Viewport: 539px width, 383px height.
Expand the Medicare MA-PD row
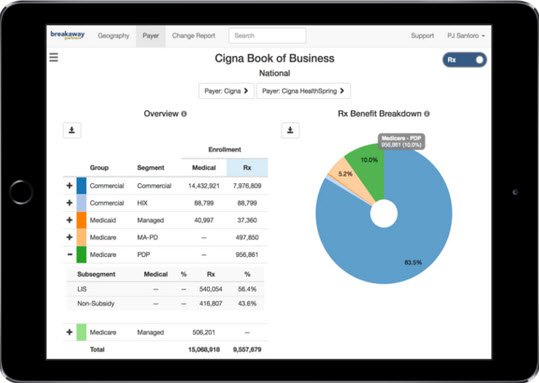click(69, 237)
